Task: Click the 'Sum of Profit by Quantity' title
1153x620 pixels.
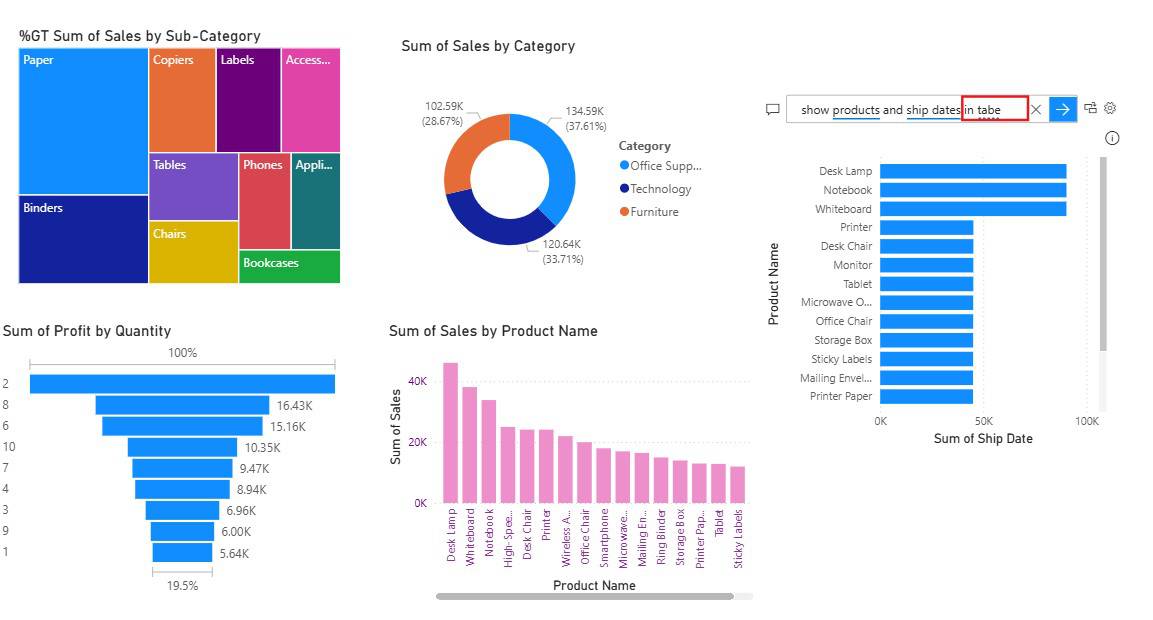Action: pyautogui.click(x=87, y=331)
